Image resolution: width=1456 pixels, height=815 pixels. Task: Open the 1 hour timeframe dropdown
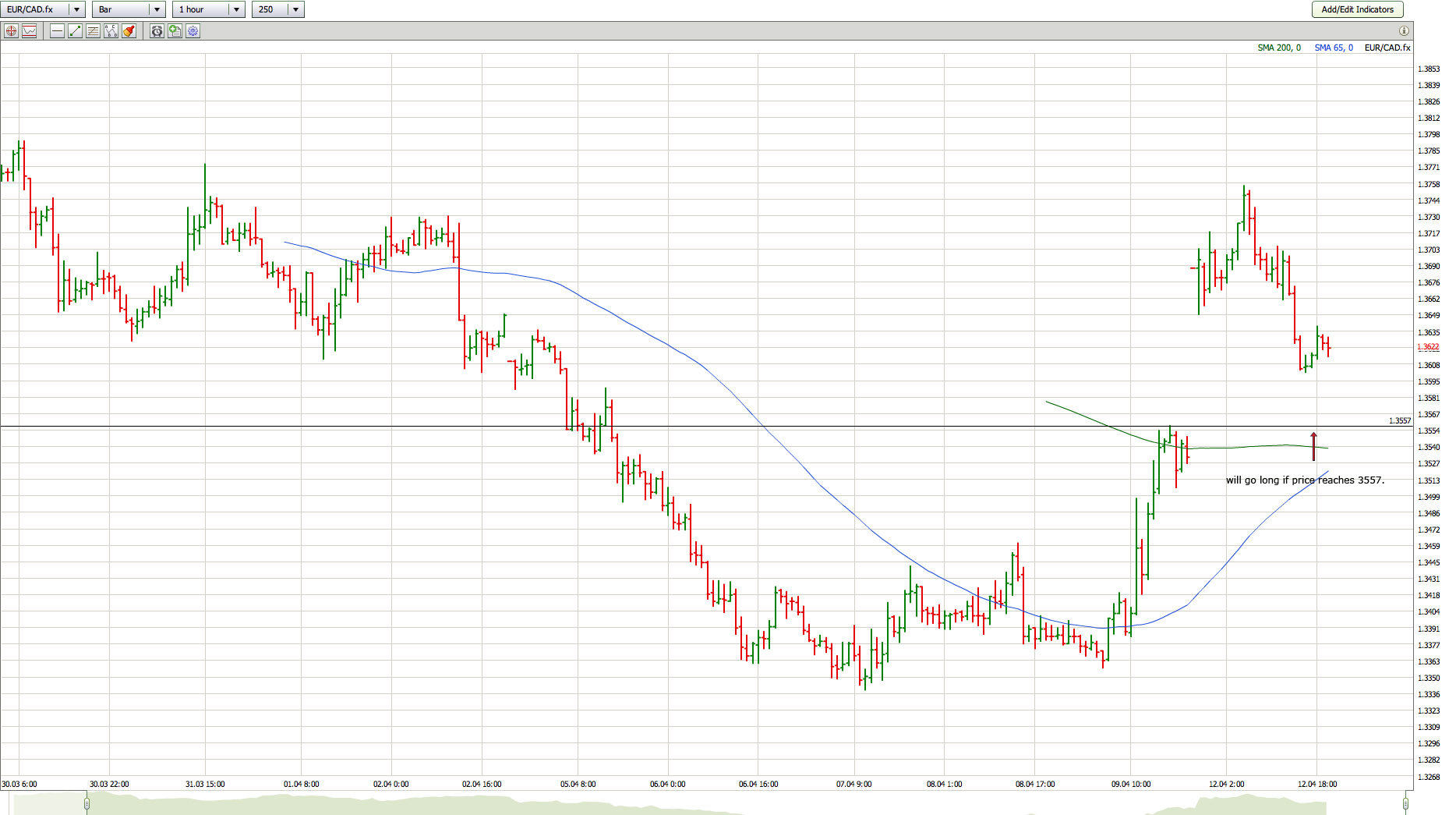tap(236, 9)
